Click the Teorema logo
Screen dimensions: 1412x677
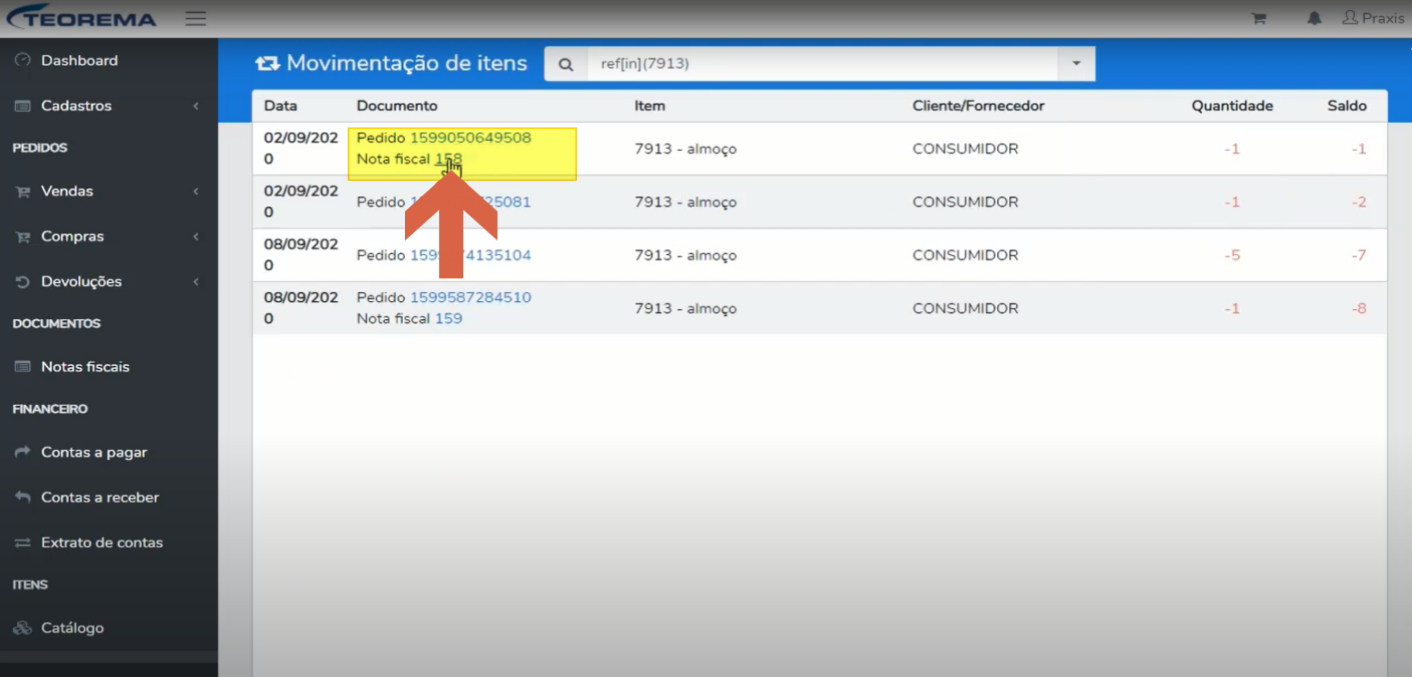(x=82, y=18)
